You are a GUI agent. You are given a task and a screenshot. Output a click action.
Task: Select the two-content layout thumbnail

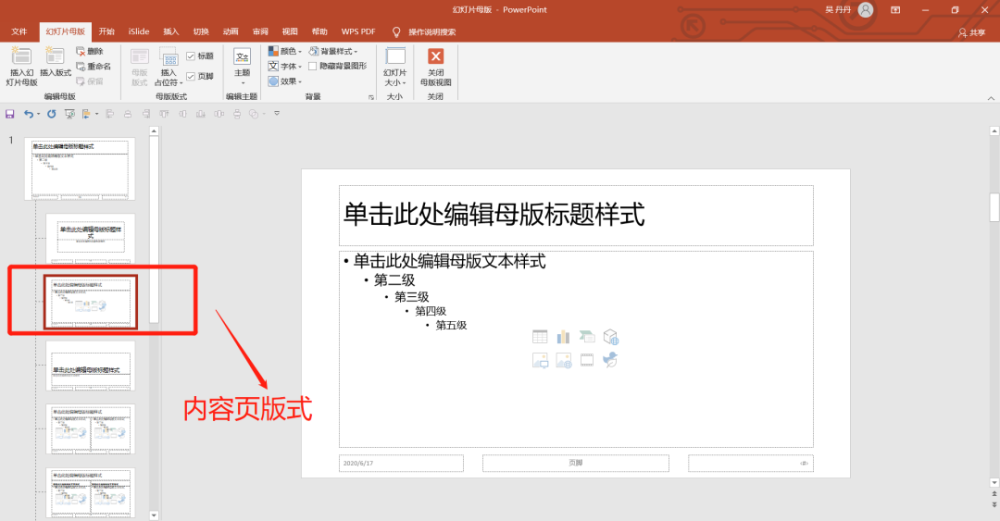91,429
